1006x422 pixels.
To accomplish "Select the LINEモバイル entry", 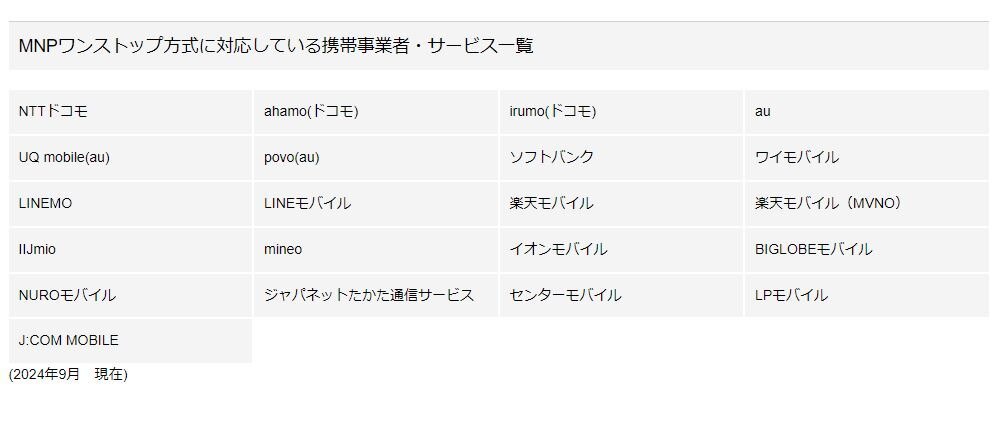I will pyautogui.click(x=376, y=204).
